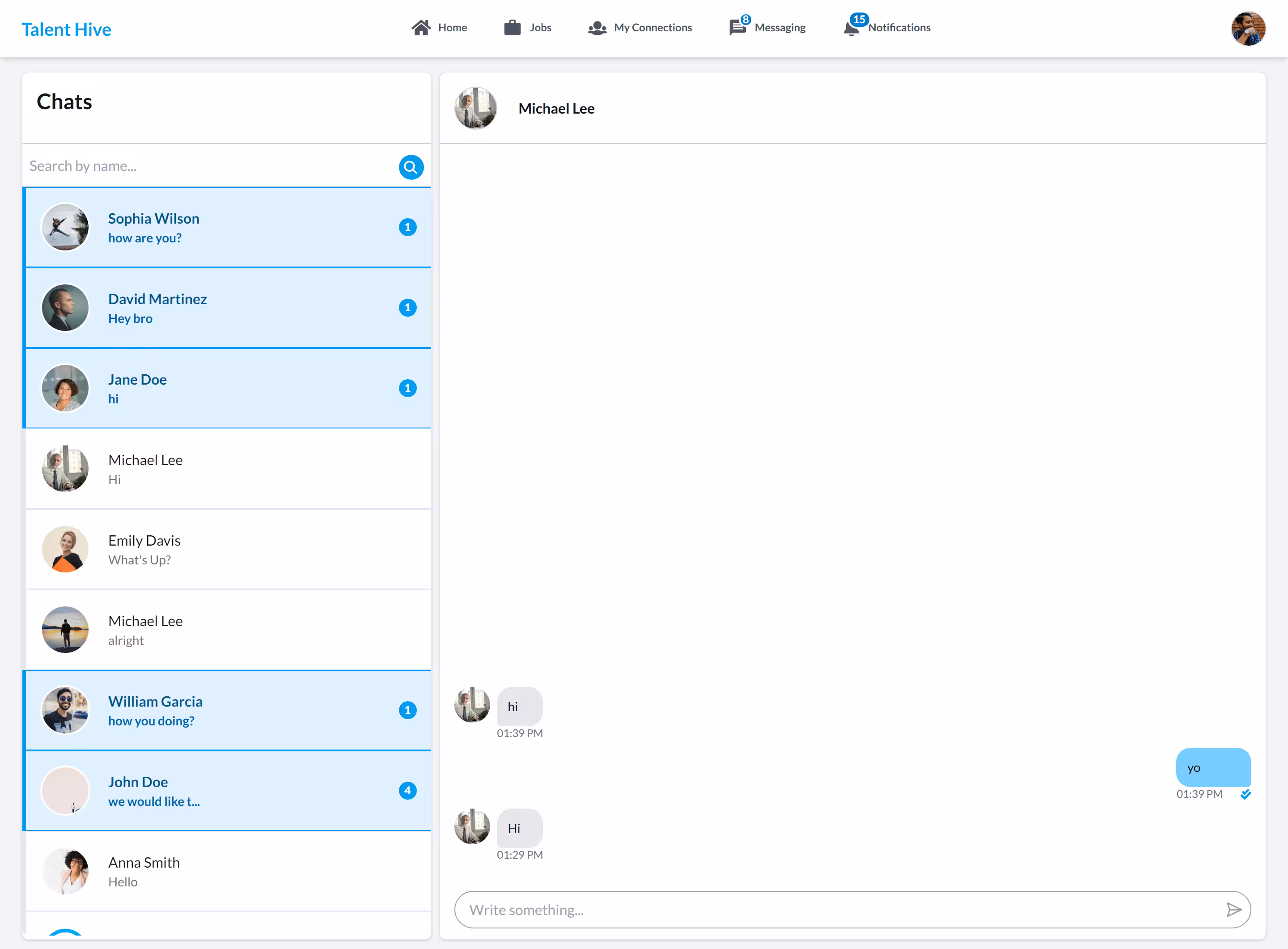Click Anna Smith's profile picture
This screenshot has height=949, width=1288.
coord(65,871)
